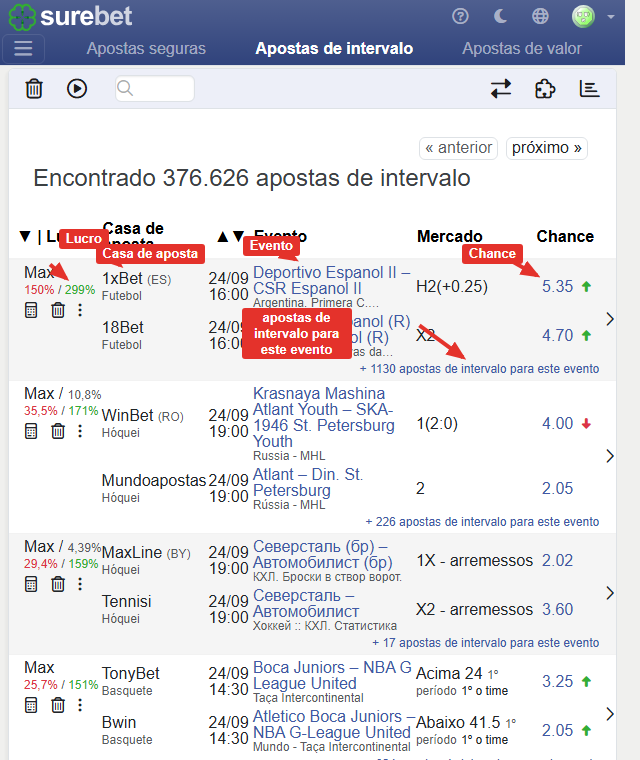The height and width of the screenshot is (760, 640).
Task: Delete the WinBet / Mundoapostas row
Action: tap(58, 431)
